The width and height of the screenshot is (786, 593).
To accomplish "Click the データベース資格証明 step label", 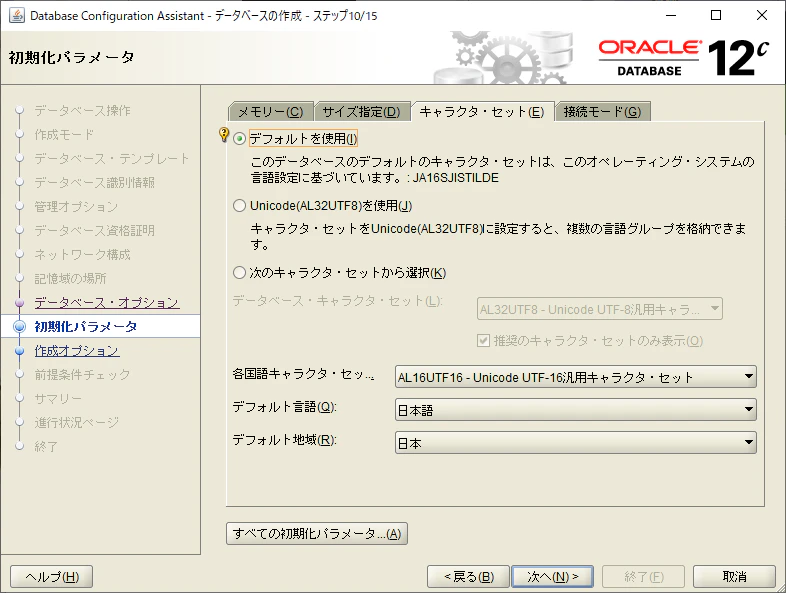I will pyautogui.click(x=94, y=231).
